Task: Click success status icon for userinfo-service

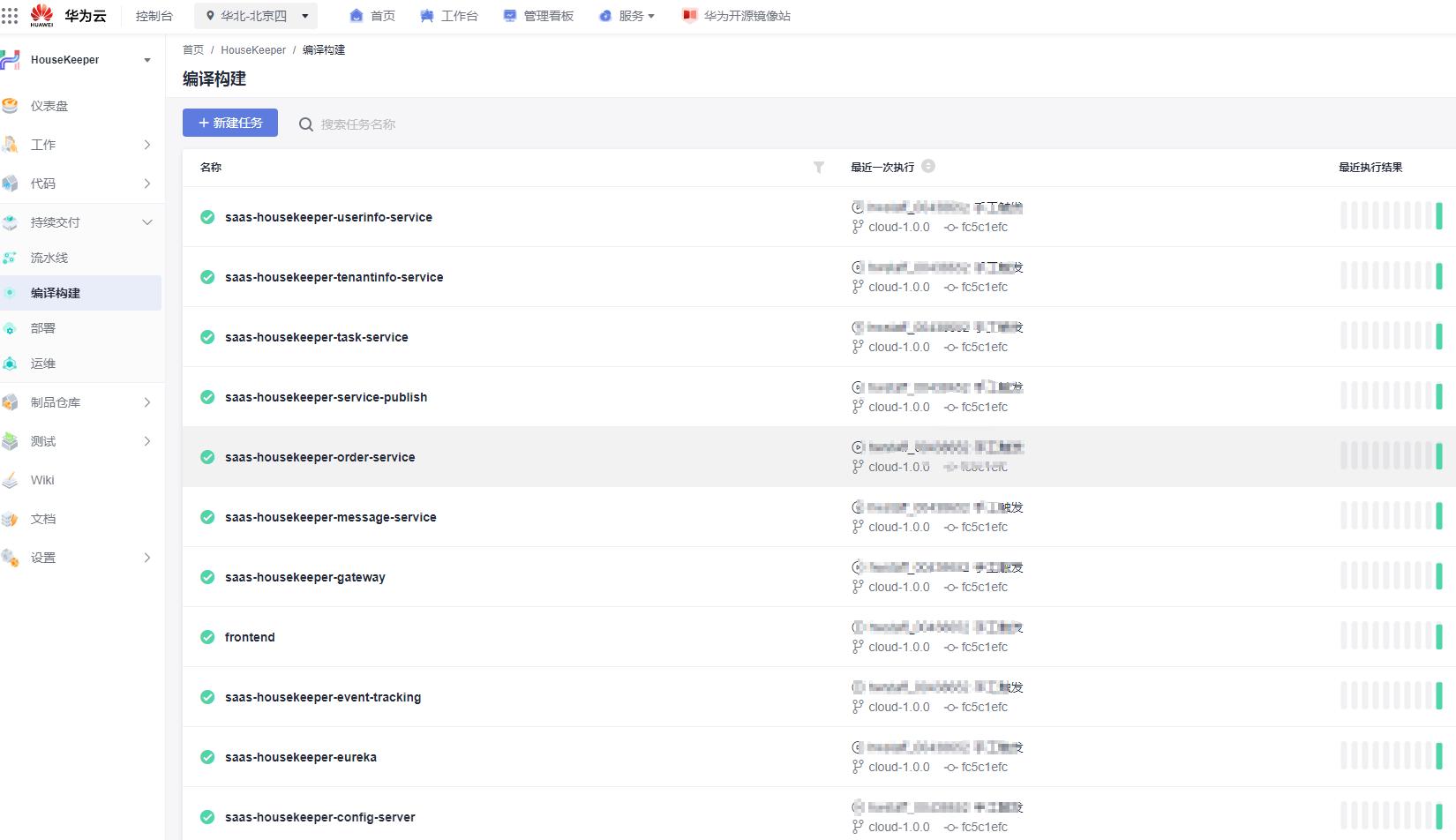Action: [x=207, y=217]
